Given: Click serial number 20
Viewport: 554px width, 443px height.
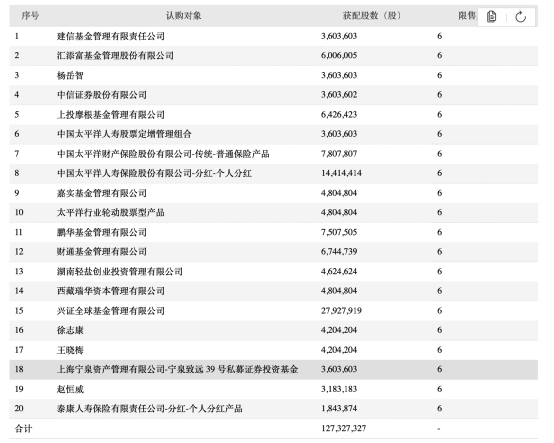Looking at the screenshot, I should [x=19, y=408].
